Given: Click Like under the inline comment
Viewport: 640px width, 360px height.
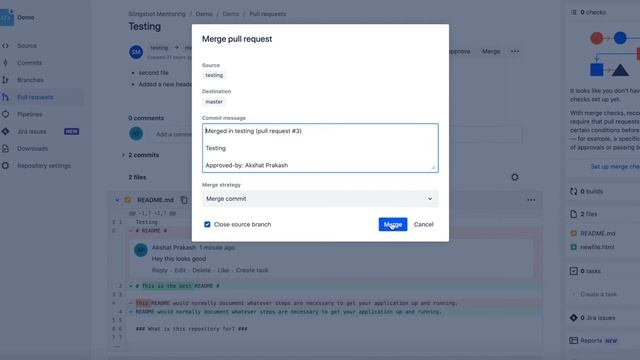Looking at the screenshot, I should 223,270.
